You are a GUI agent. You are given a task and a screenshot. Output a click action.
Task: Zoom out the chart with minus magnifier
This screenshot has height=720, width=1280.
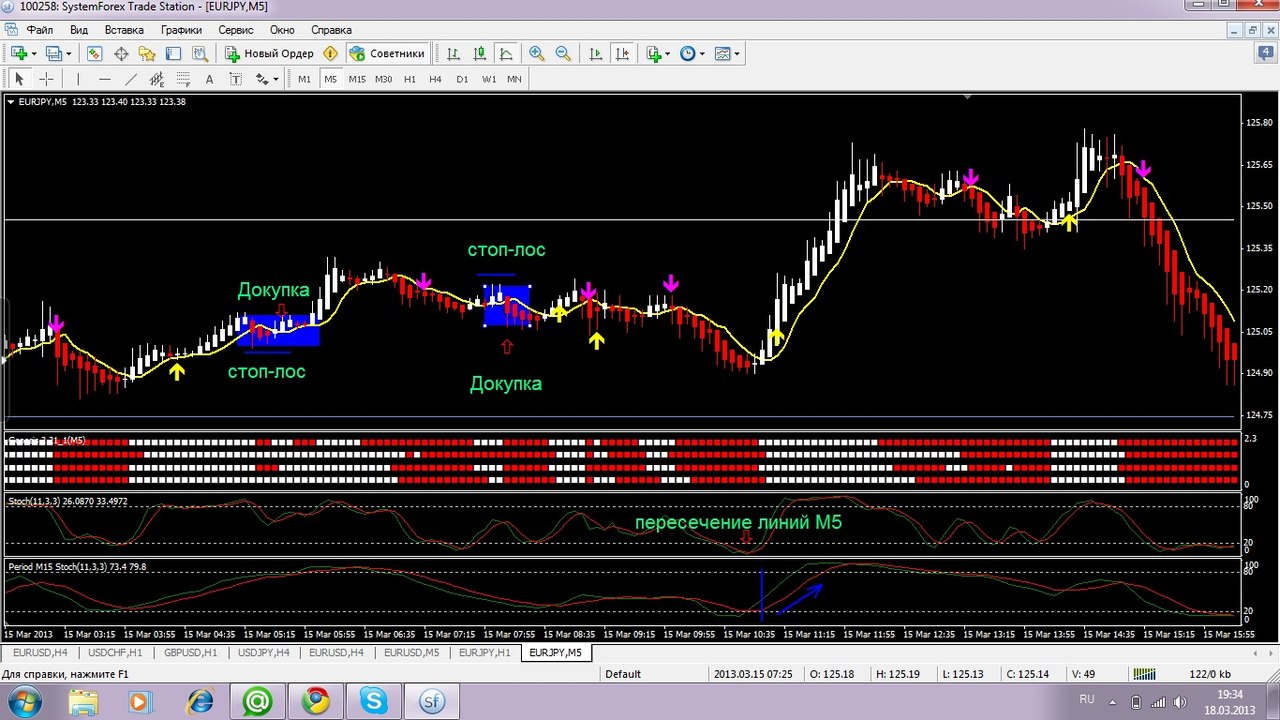point(563,53)
